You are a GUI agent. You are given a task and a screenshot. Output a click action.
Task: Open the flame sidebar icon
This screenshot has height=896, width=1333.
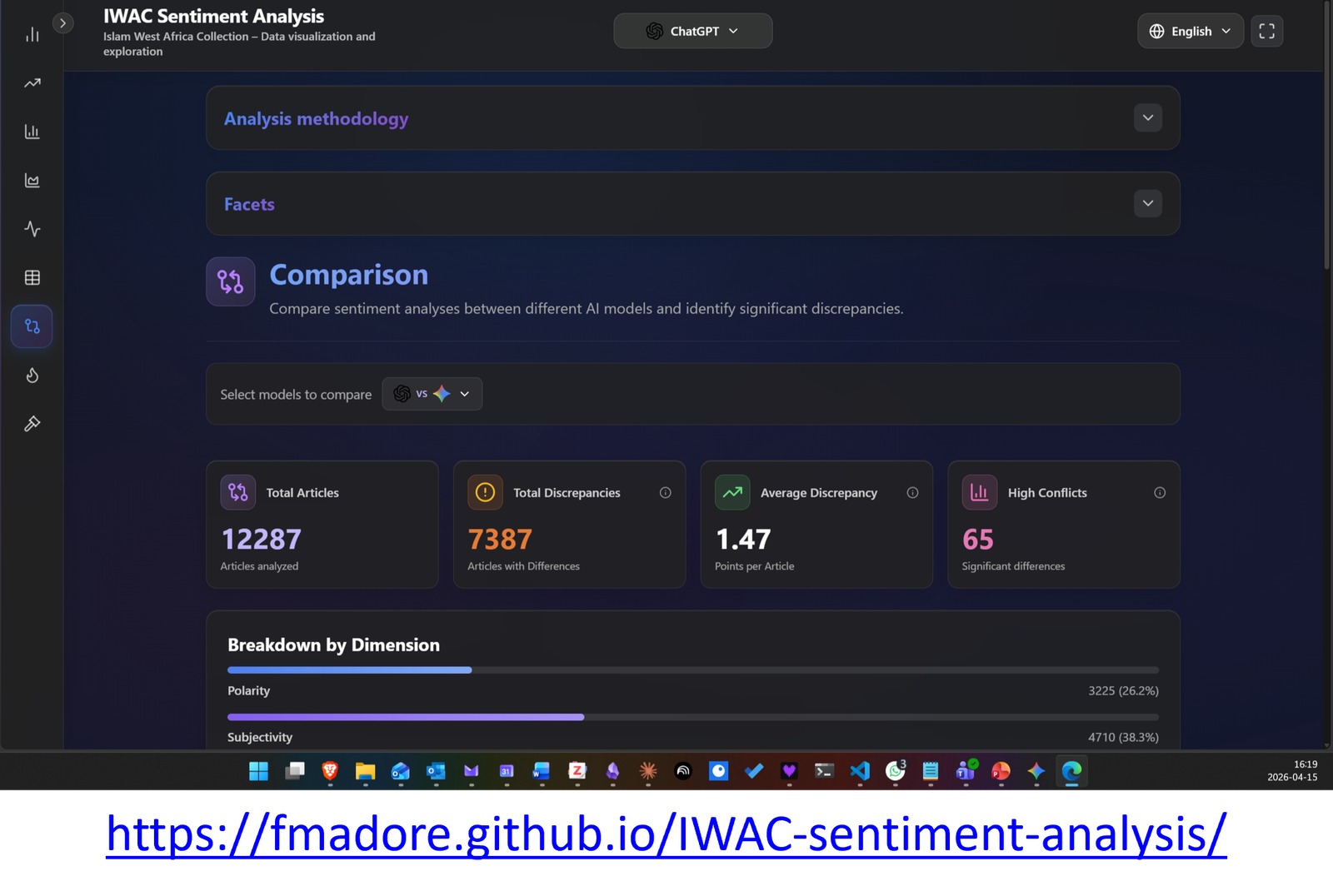(32, 376)
